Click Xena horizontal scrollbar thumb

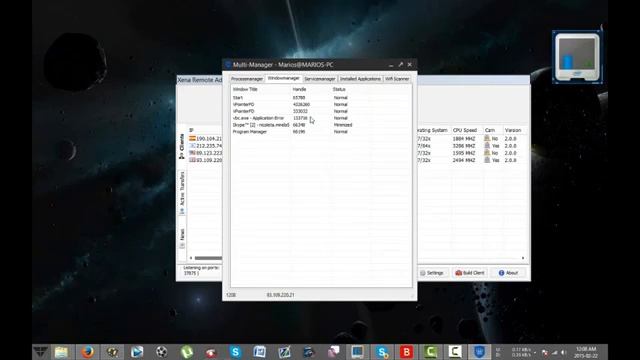click(x=208, y=258)
